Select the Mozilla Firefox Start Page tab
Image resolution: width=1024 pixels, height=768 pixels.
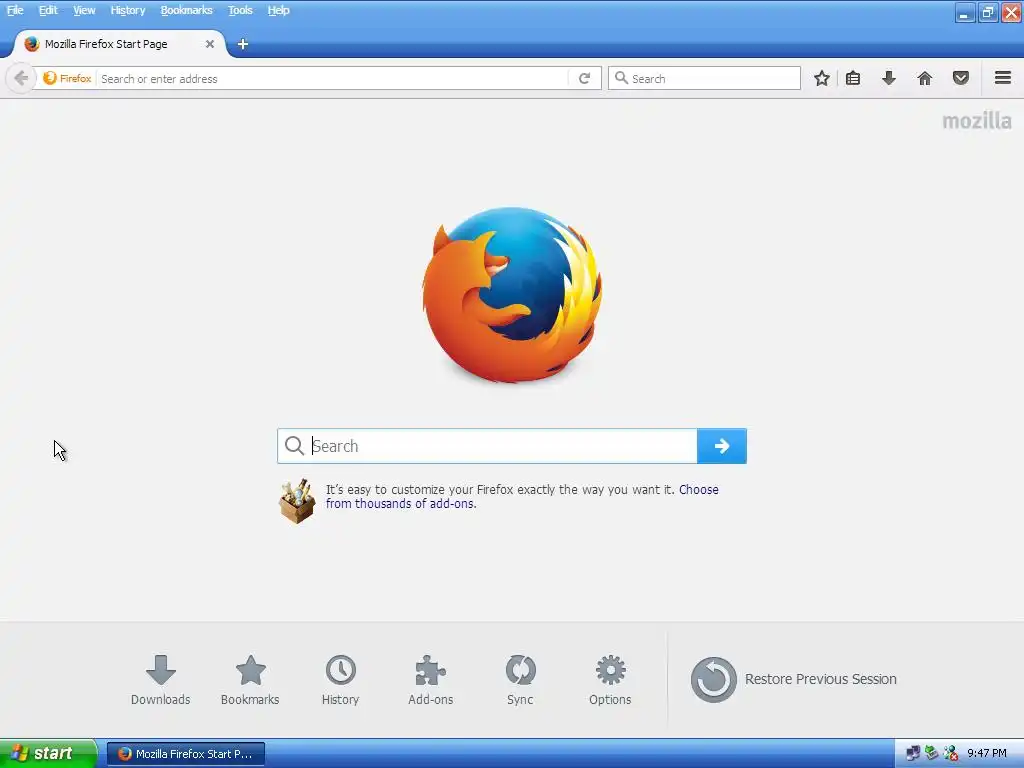118,44
